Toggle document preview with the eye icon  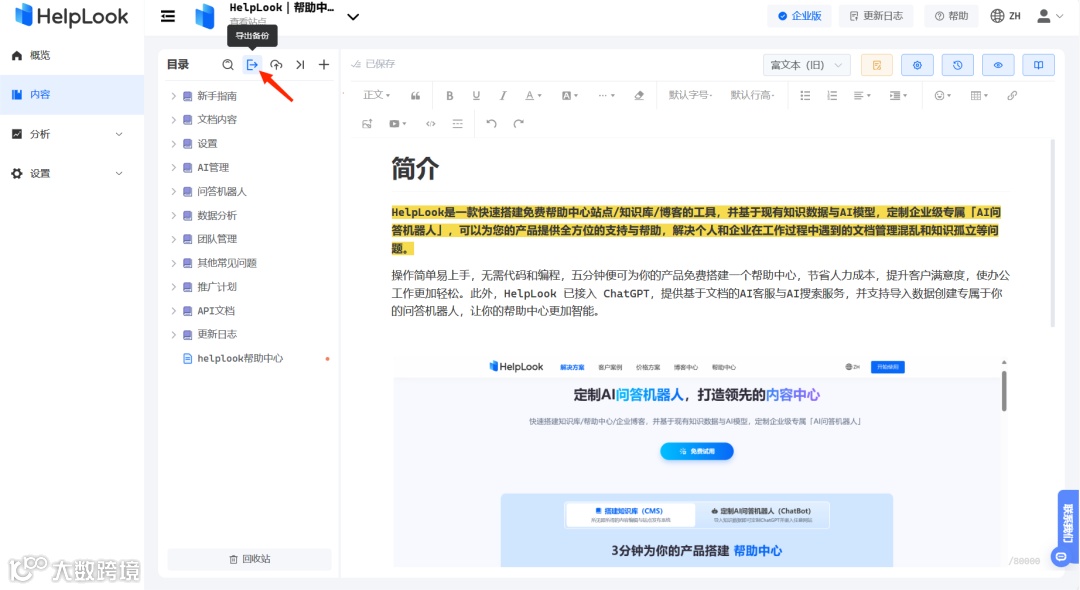coord(997,64)
